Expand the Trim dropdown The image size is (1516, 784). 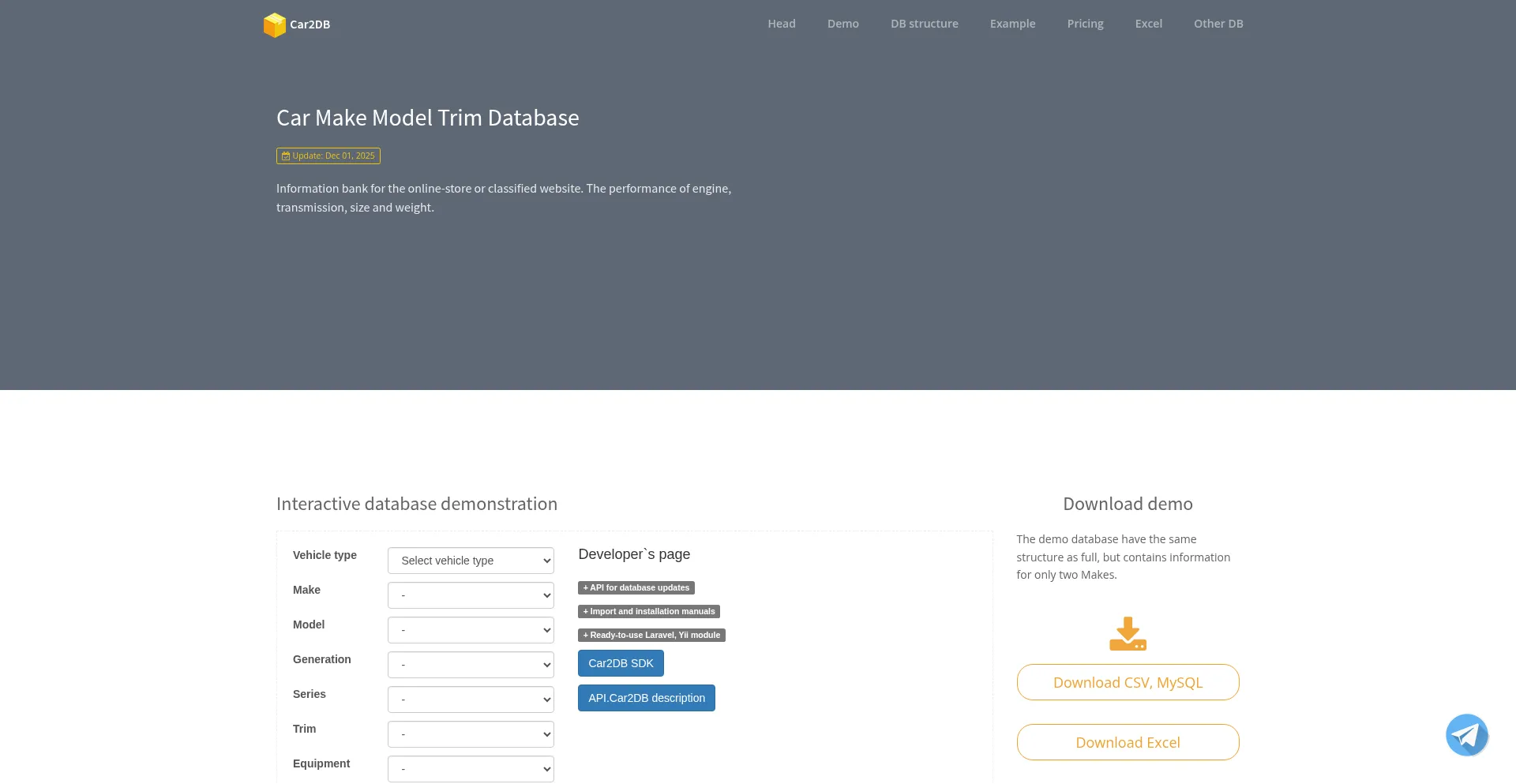coord(471,734)
